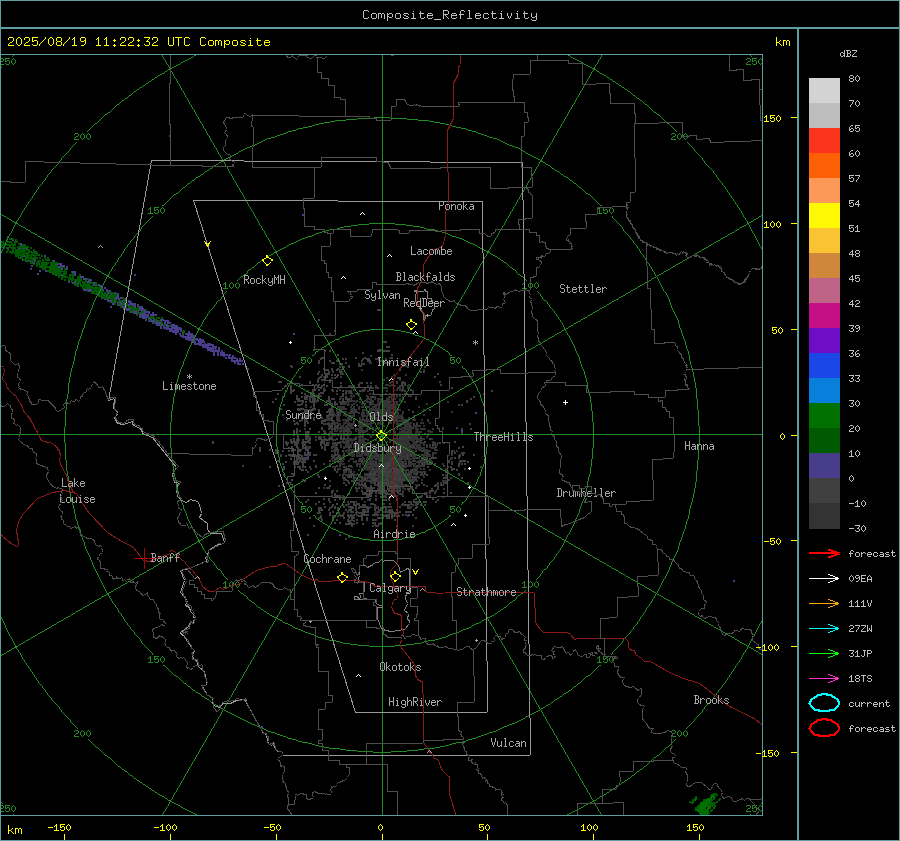Click the Airdrie label
The width and height of the screenshot is (900, 841).
[394, 534]
